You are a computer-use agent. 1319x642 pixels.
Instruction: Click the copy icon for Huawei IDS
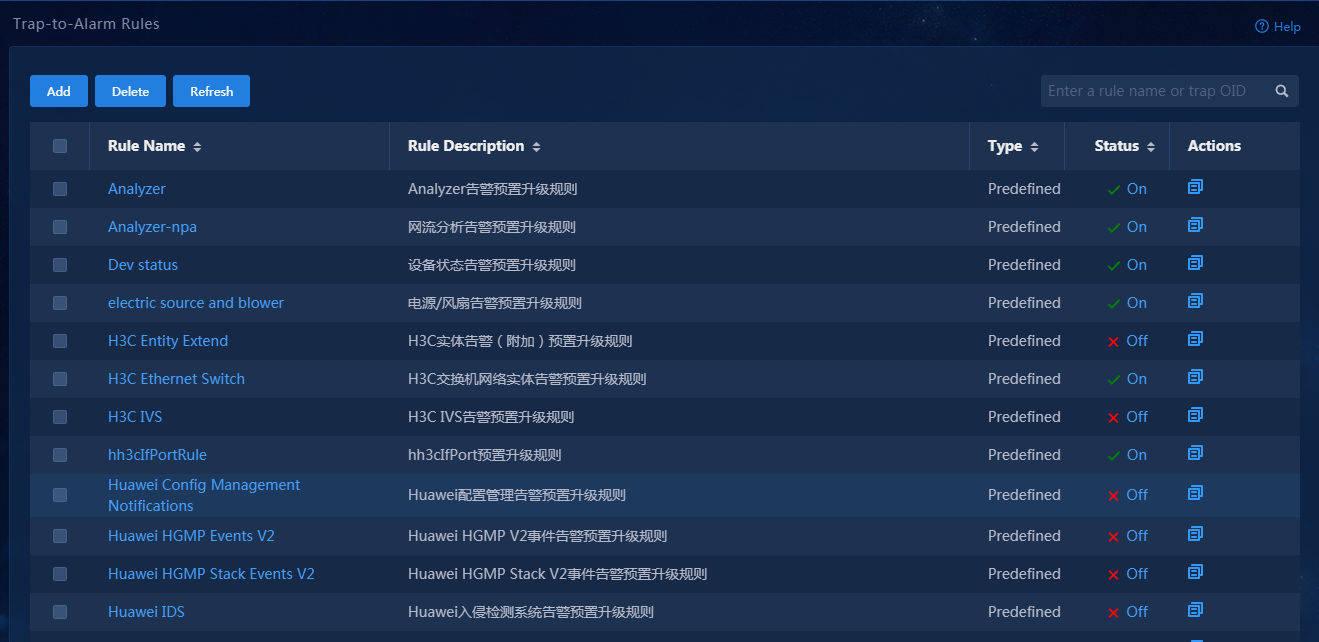[x=1195, y=610]
